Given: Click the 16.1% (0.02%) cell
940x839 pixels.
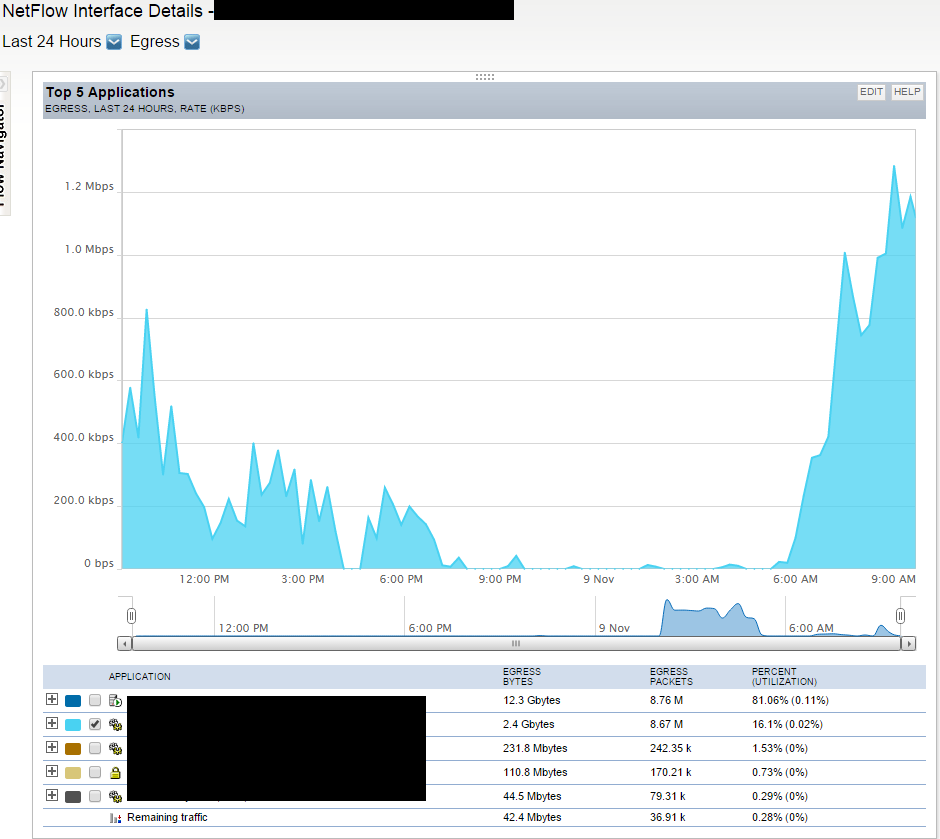Looking at the screenshot, I should pos(787,724).
